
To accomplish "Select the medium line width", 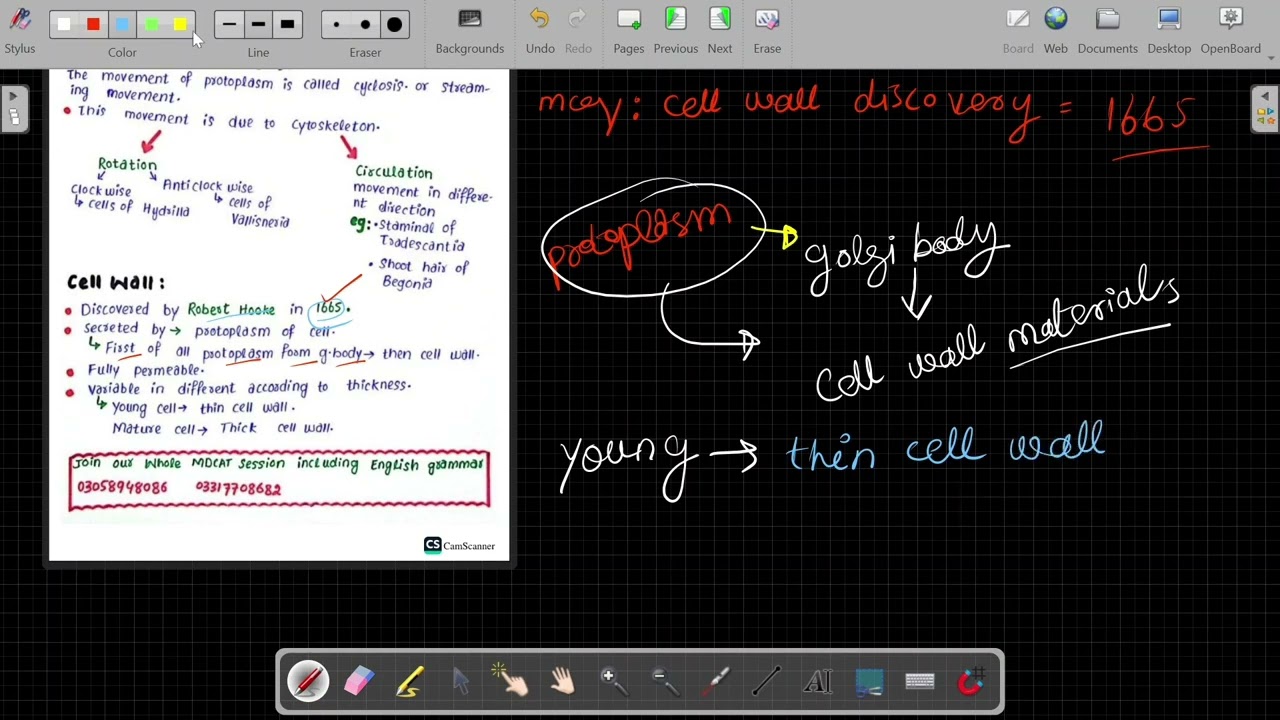I will [258, 24].
